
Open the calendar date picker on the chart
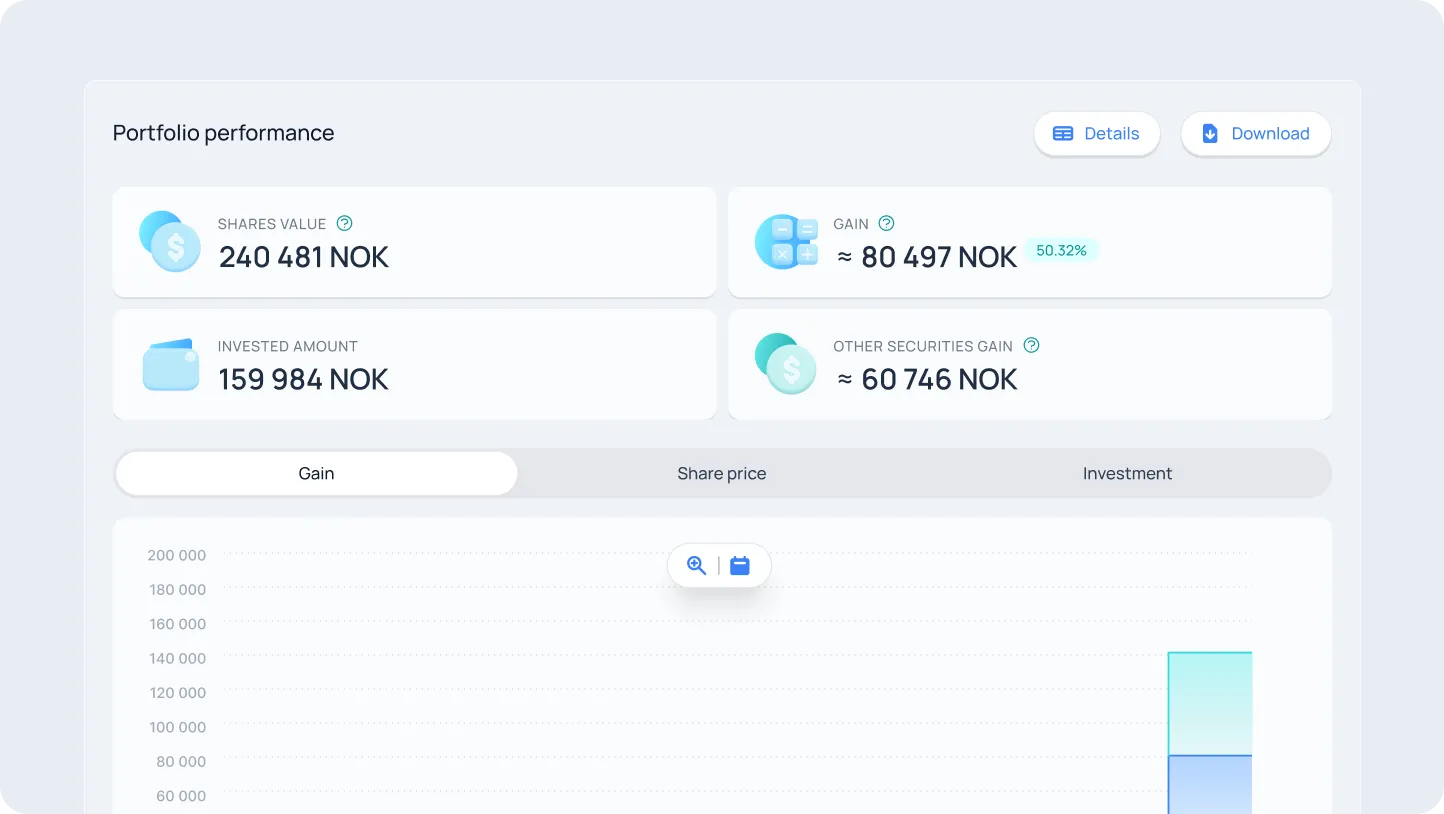pyautogui.click(x=740, y=565)
